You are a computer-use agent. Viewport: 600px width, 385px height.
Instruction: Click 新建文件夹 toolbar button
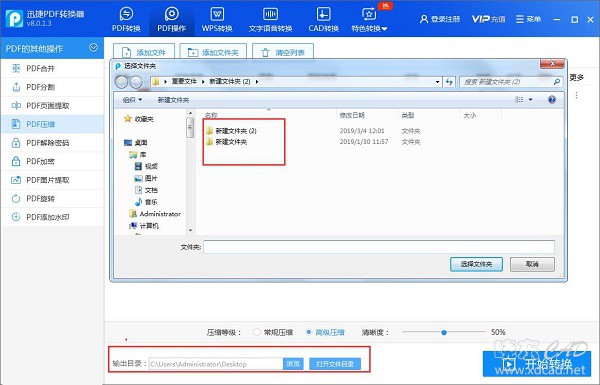pyautogui.click(x=173, y=100)
